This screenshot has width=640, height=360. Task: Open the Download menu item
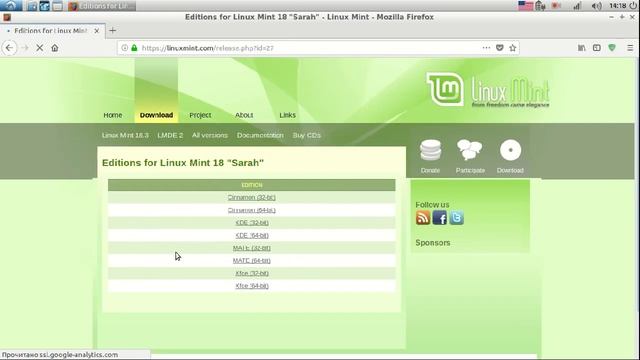click(156, 115)
